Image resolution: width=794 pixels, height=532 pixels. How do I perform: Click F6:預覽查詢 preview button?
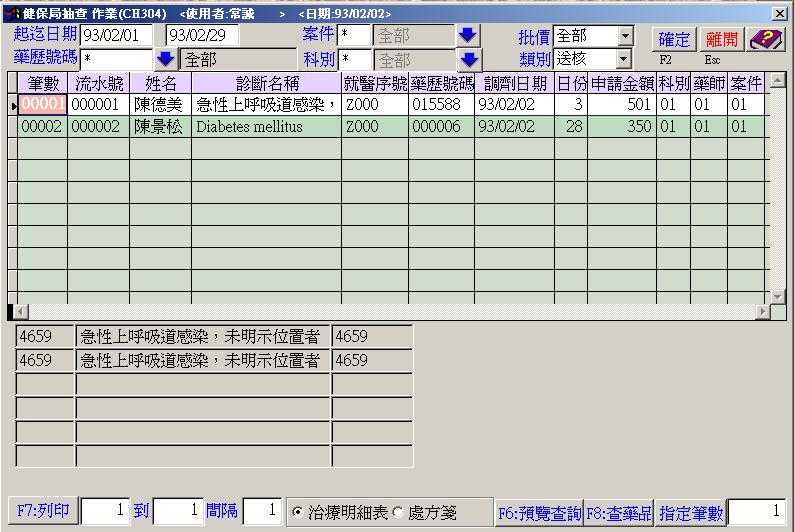tap(539, 513)
